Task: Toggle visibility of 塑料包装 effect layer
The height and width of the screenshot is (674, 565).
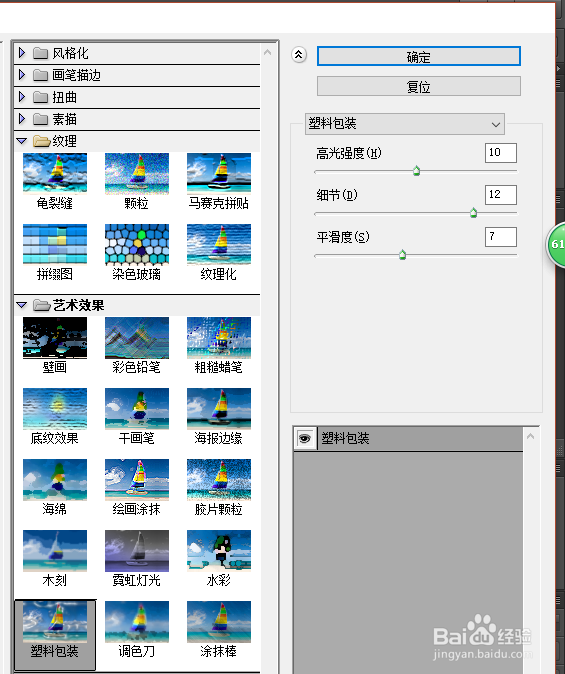Action: point(305,438)
